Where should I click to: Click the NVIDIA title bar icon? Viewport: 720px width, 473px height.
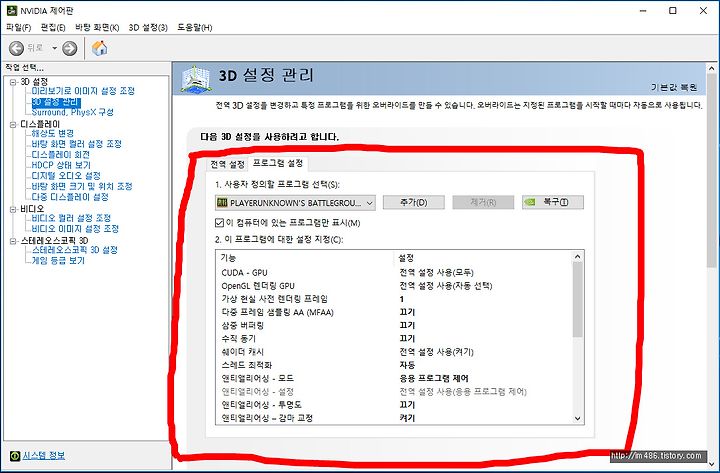coord(11,11)
